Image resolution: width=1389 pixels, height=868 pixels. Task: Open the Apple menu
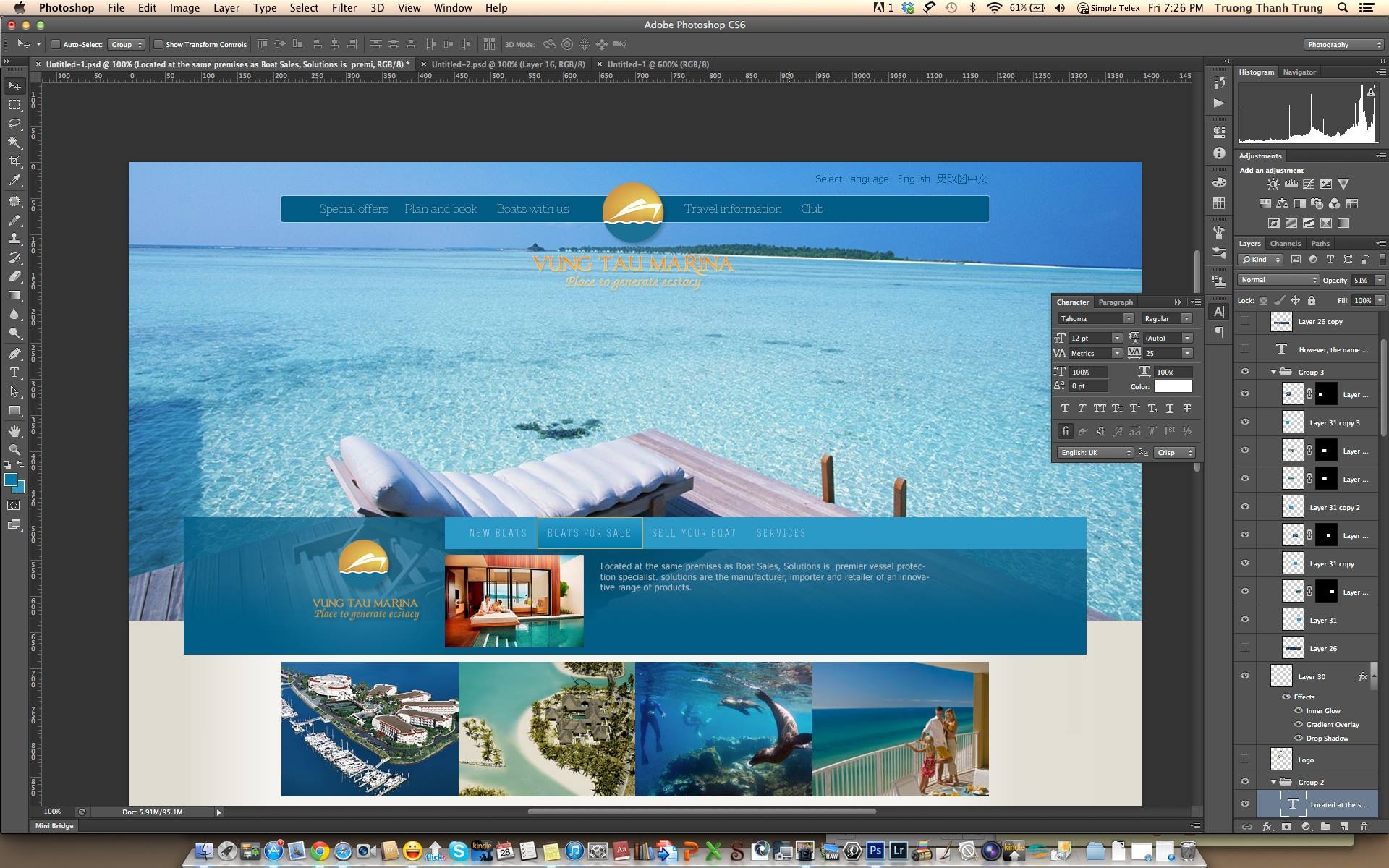(x=20, y=8)
